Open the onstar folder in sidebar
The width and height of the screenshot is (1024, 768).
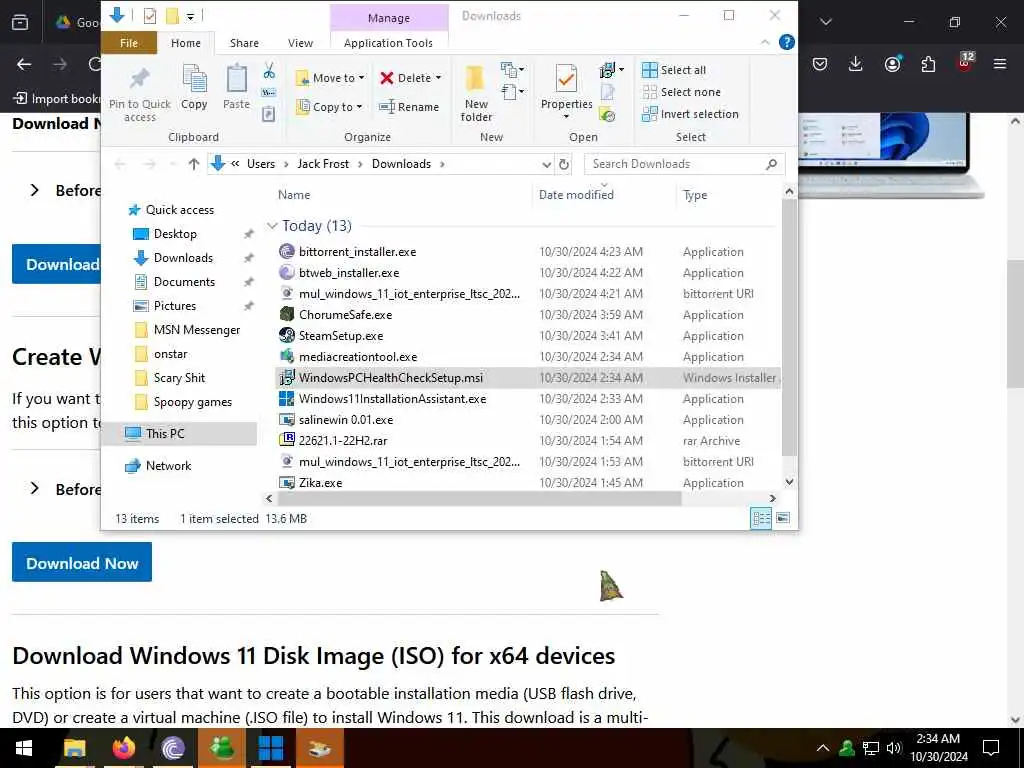(x=170, y=354)
